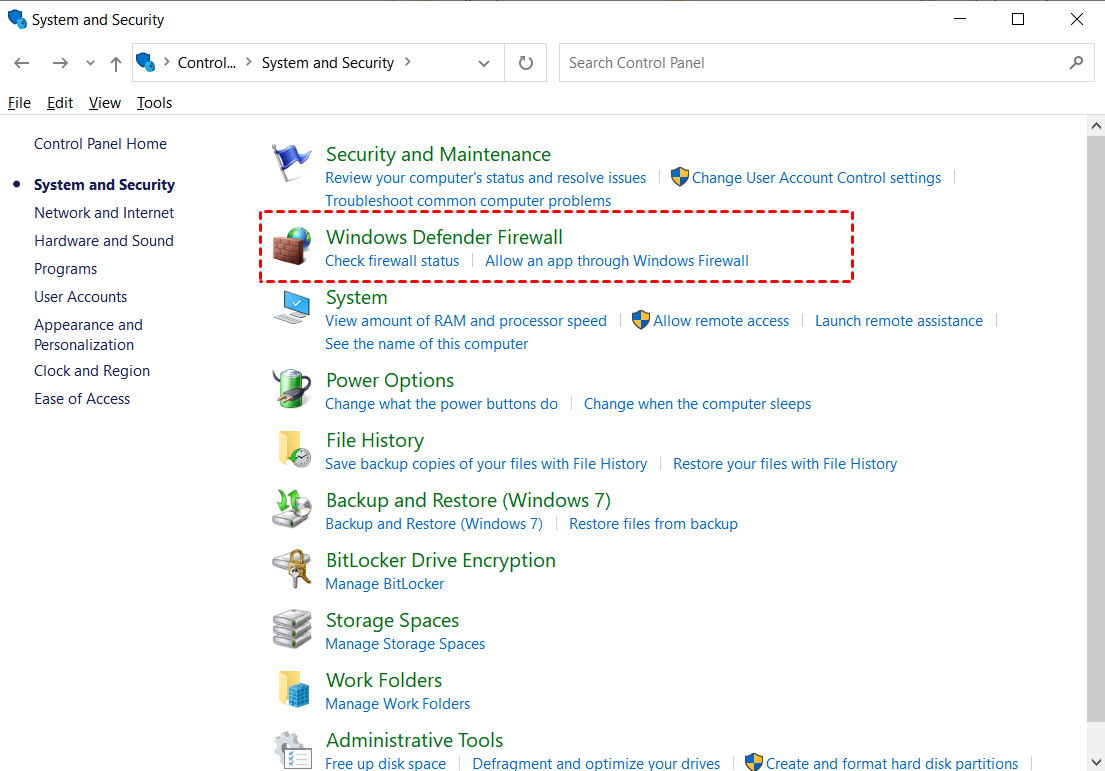Click the Security and Maintenance flag icon

292,163
